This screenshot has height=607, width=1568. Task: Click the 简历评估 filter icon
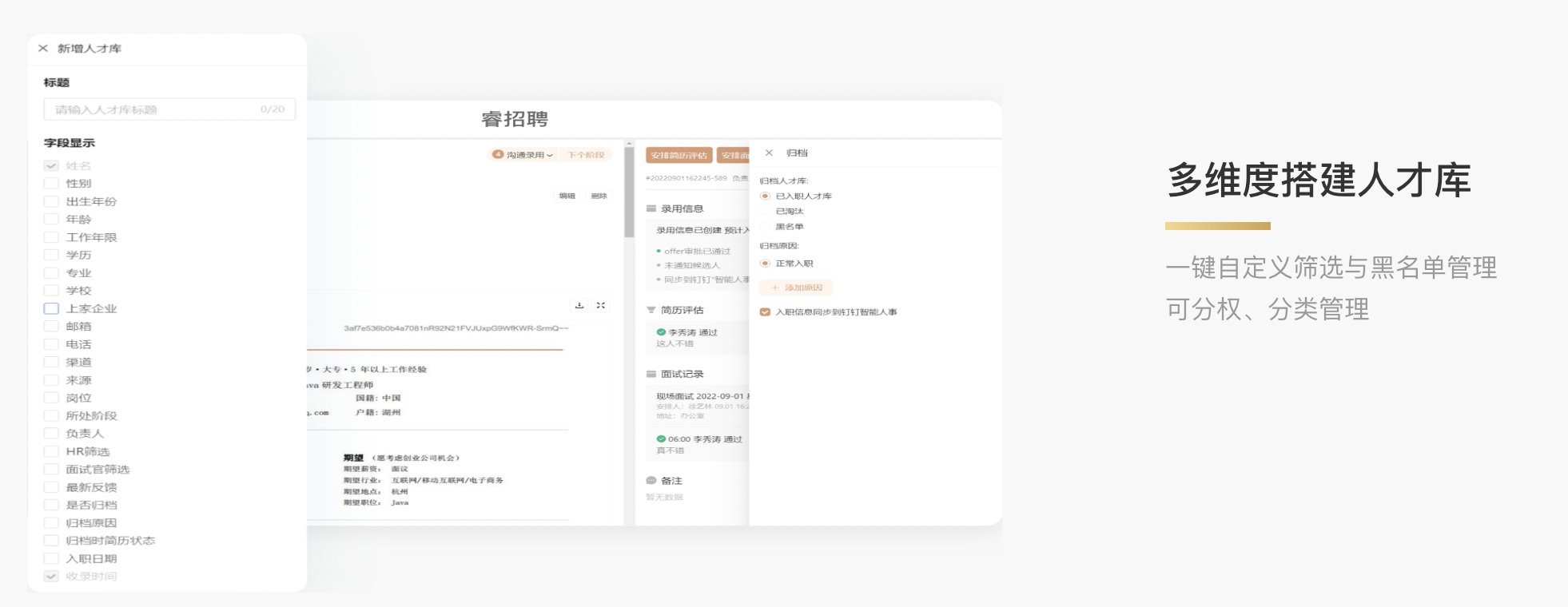click(651, 310)
